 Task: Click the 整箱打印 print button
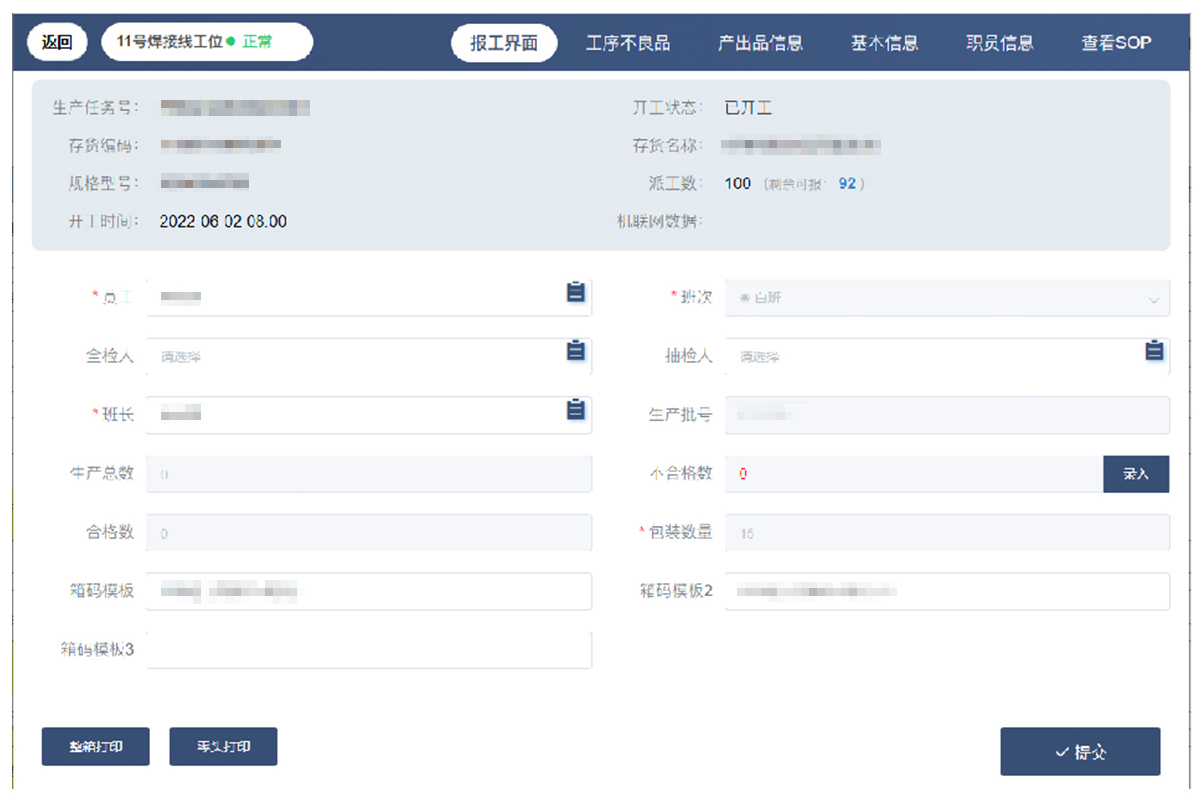coord(95,746)
